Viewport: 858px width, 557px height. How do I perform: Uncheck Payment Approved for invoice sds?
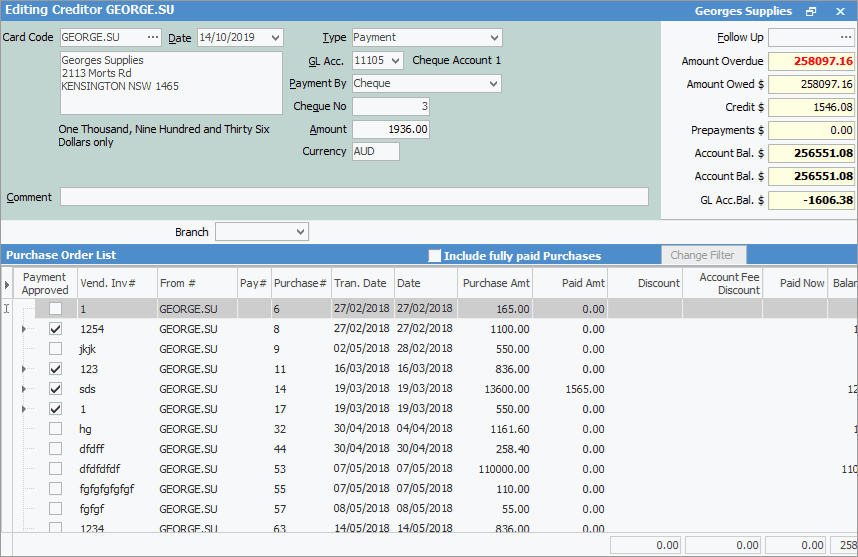[x=56, y=389]
